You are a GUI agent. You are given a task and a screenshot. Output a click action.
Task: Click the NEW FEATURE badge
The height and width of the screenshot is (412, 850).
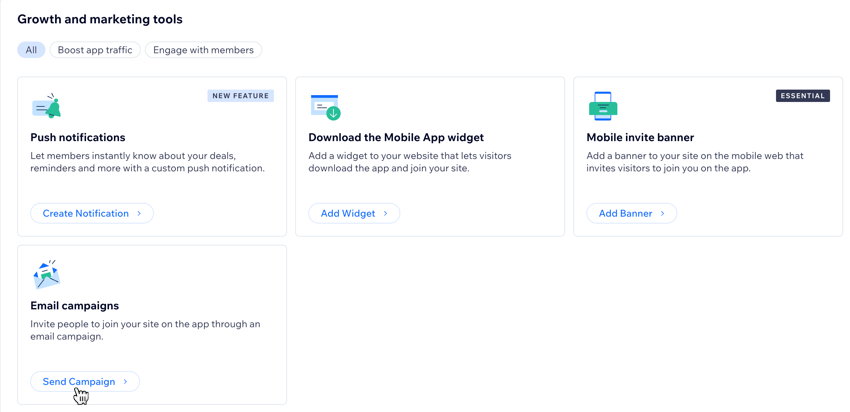pyautogui.click(x=240, y=96)
